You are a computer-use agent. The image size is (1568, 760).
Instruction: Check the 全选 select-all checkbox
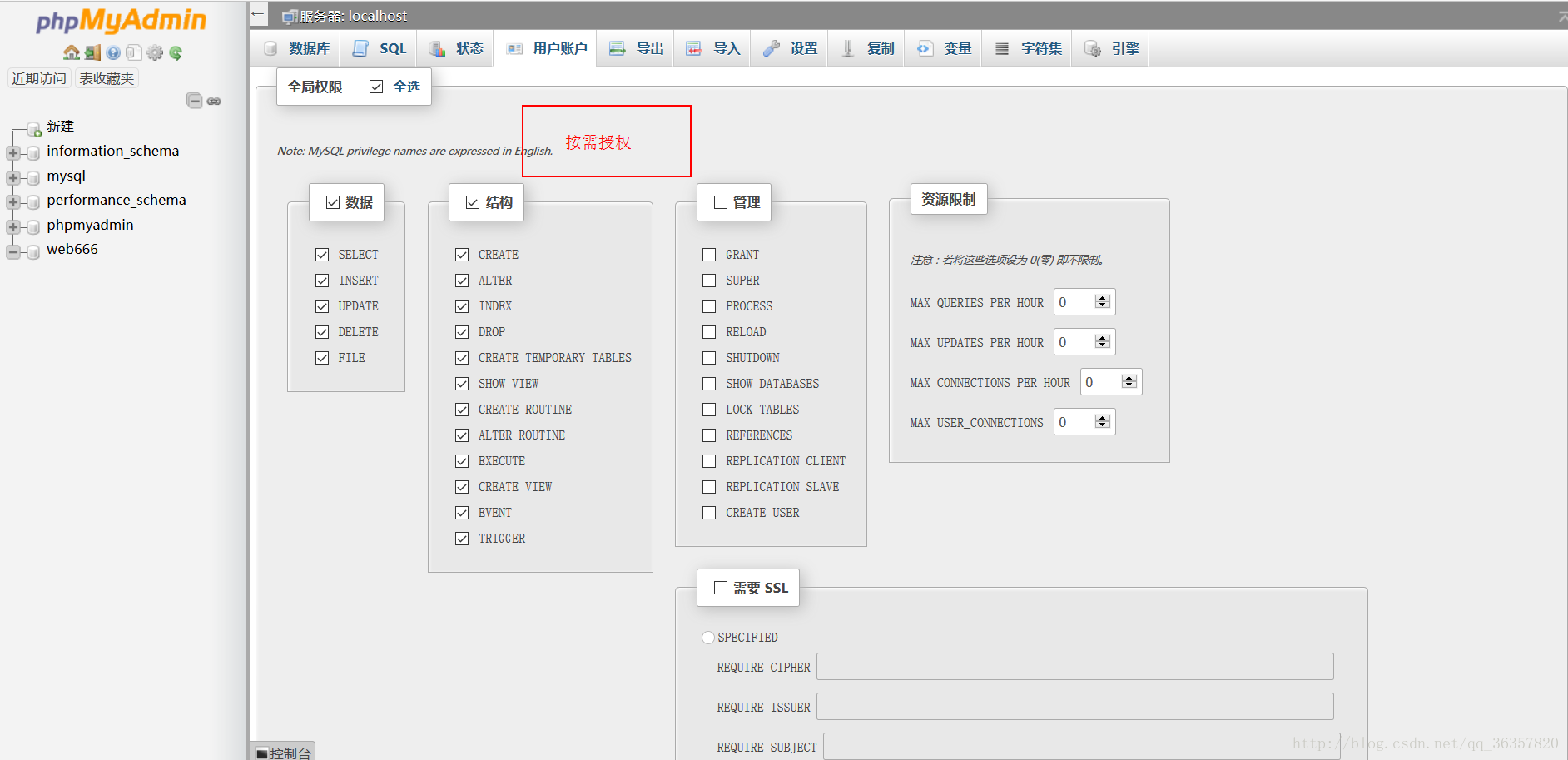click(376, 87)
